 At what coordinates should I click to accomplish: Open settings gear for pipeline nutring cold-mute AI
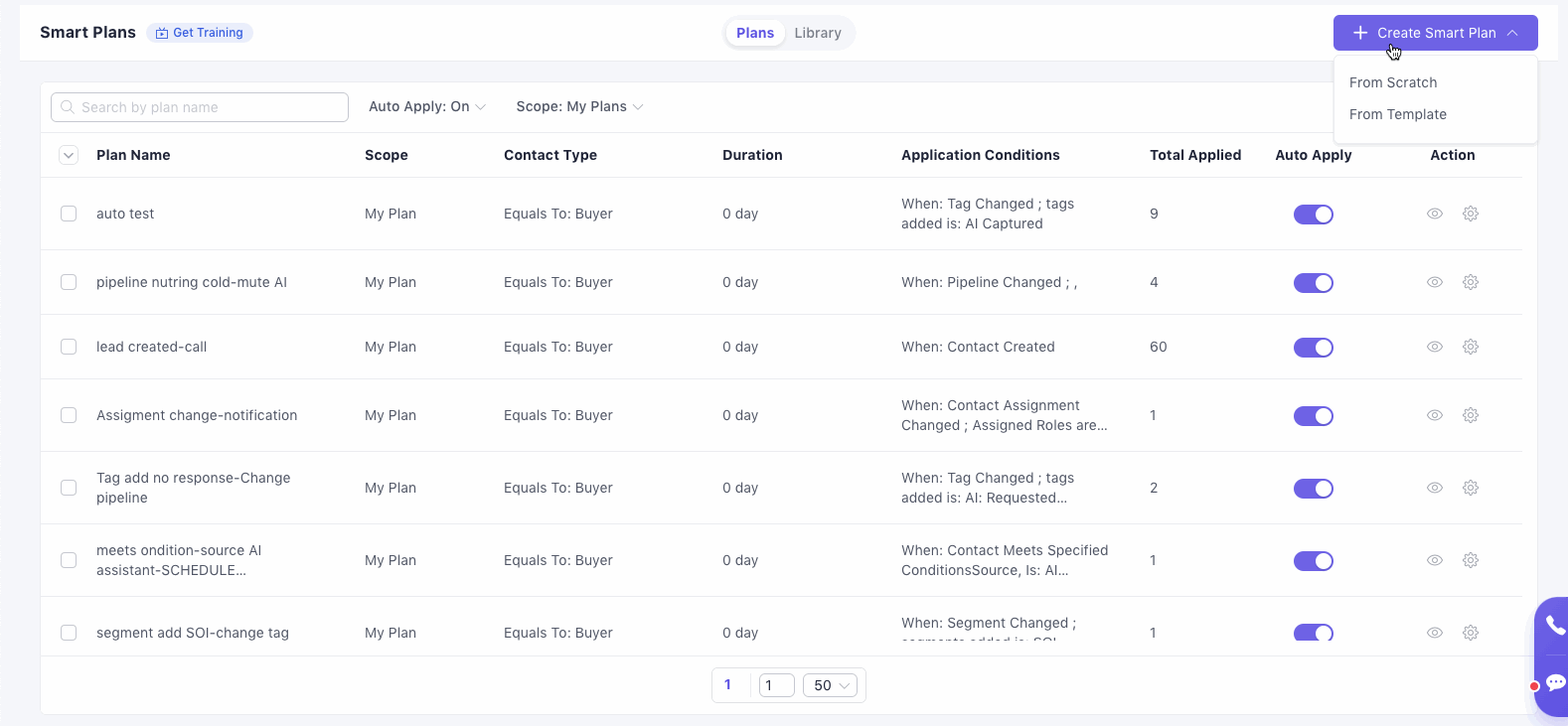1471,282
